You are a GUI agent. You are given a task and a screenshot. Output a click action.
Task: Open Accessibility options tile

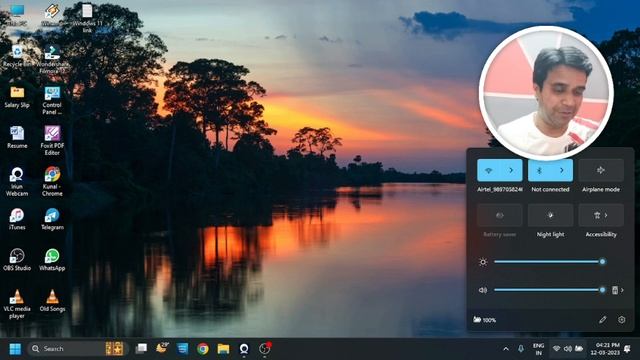pos(601,215)
